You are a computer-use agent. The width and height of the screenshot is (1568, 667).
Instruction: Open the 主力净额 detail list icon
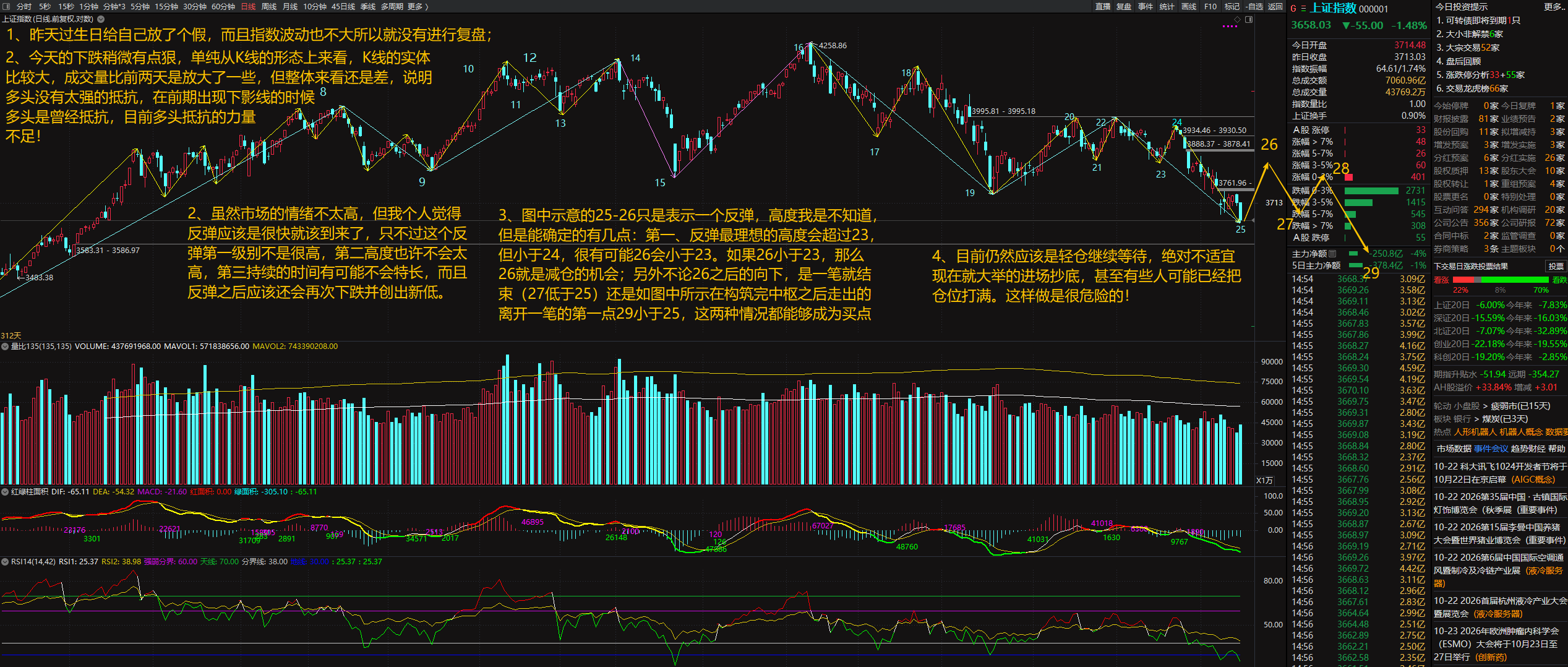pos(1332,254)
